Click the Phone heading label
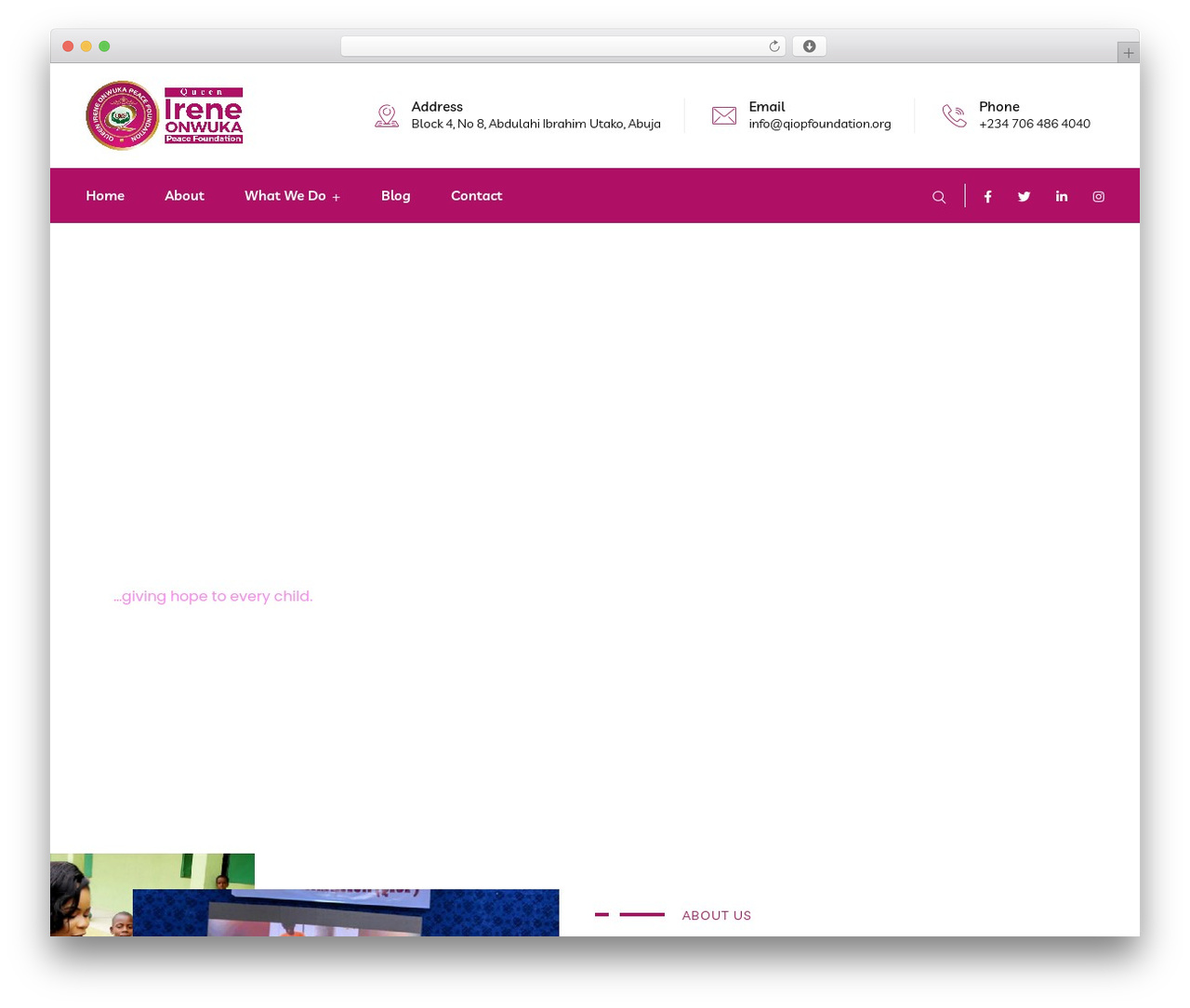1190x1008 pixels. point(999,107)
